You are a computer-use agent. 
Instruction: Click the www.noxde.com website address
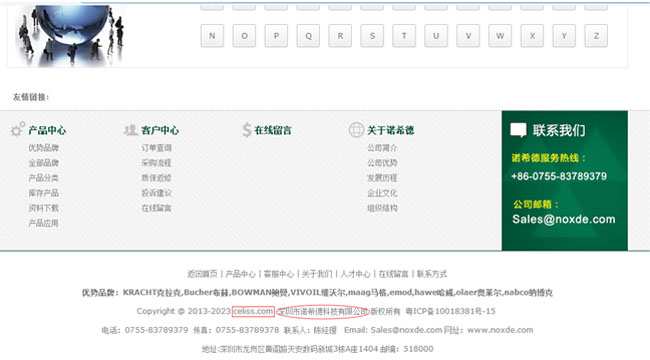point(500,330)
